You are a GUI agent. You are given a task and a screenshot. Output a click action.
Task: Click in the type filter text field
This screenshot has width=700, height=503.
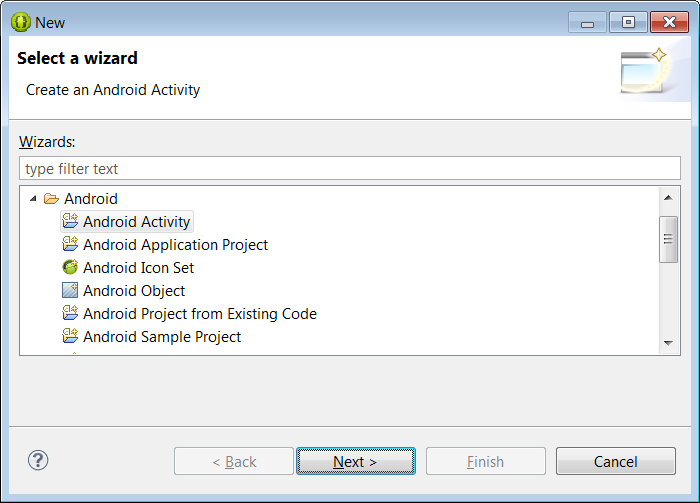click(349, 169)
